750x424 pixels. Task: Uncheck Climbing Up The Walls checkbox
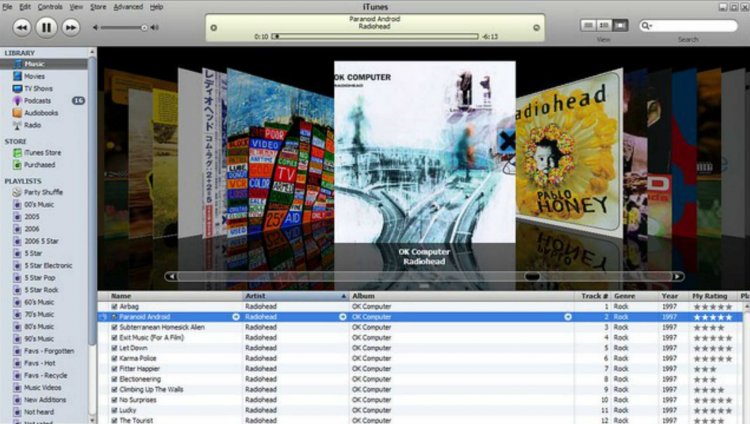pos(114,390)
